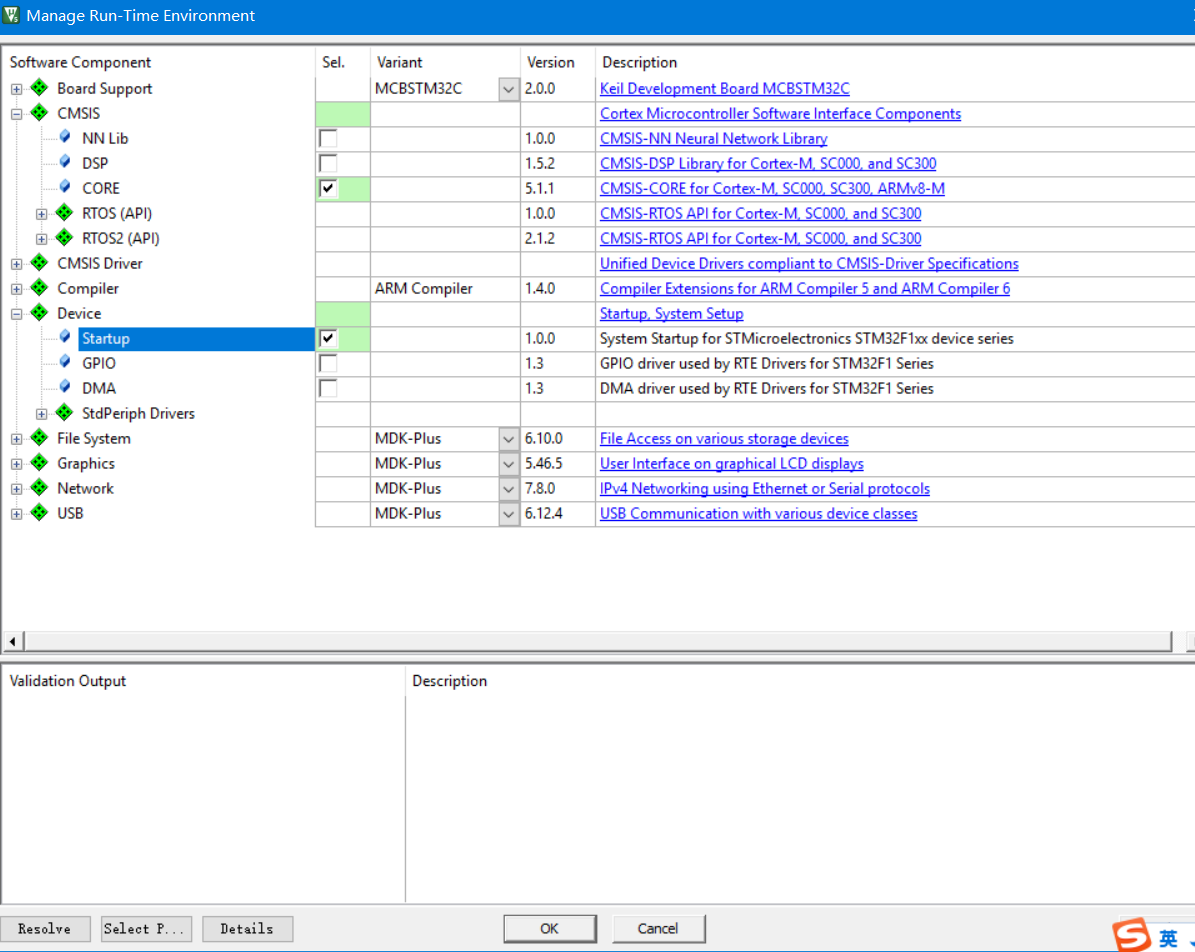Confirm with the OK button

(549, 928)
